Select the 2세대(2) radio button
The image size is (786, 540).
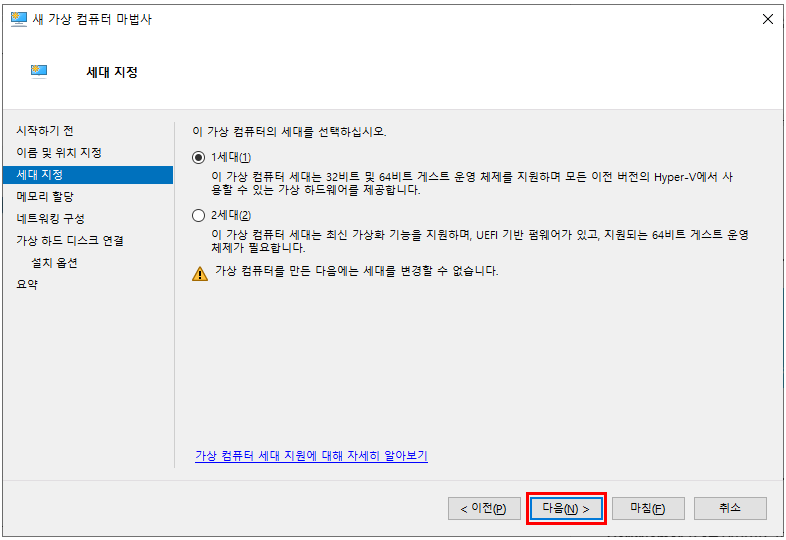click(x=199, y=216)
